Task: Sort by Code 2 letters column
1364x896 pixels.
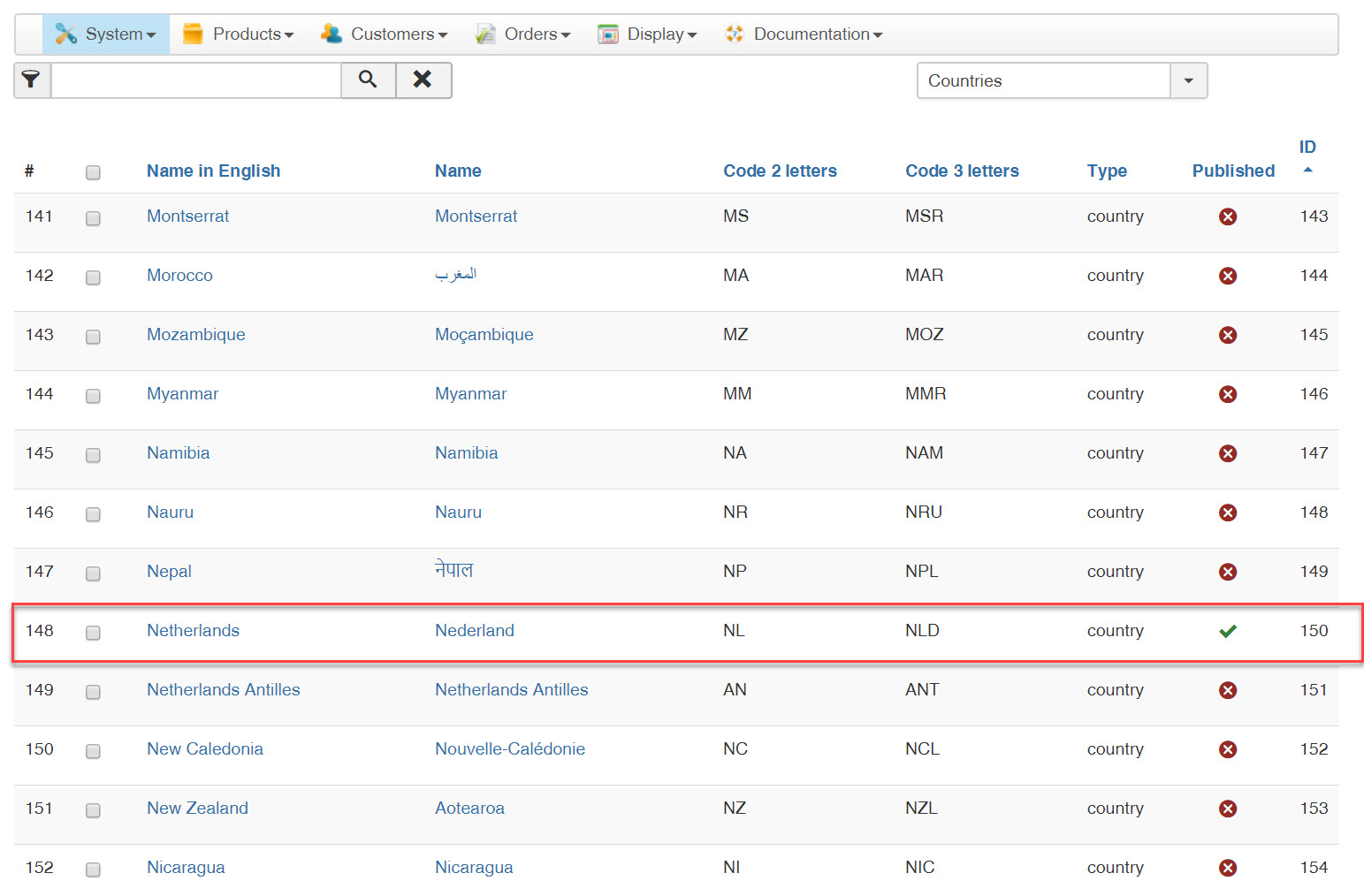Action: [780, 171]
